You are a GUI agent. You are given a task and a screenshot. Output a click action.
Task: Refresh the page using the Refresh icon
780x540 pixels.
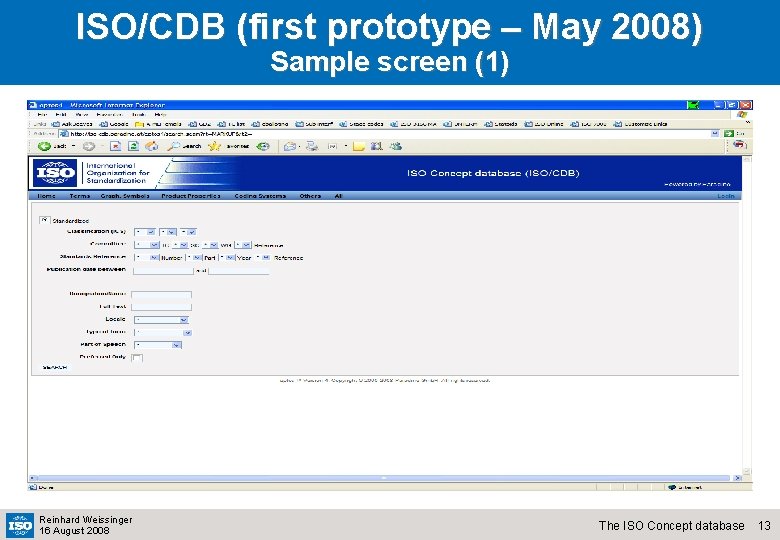133,146
